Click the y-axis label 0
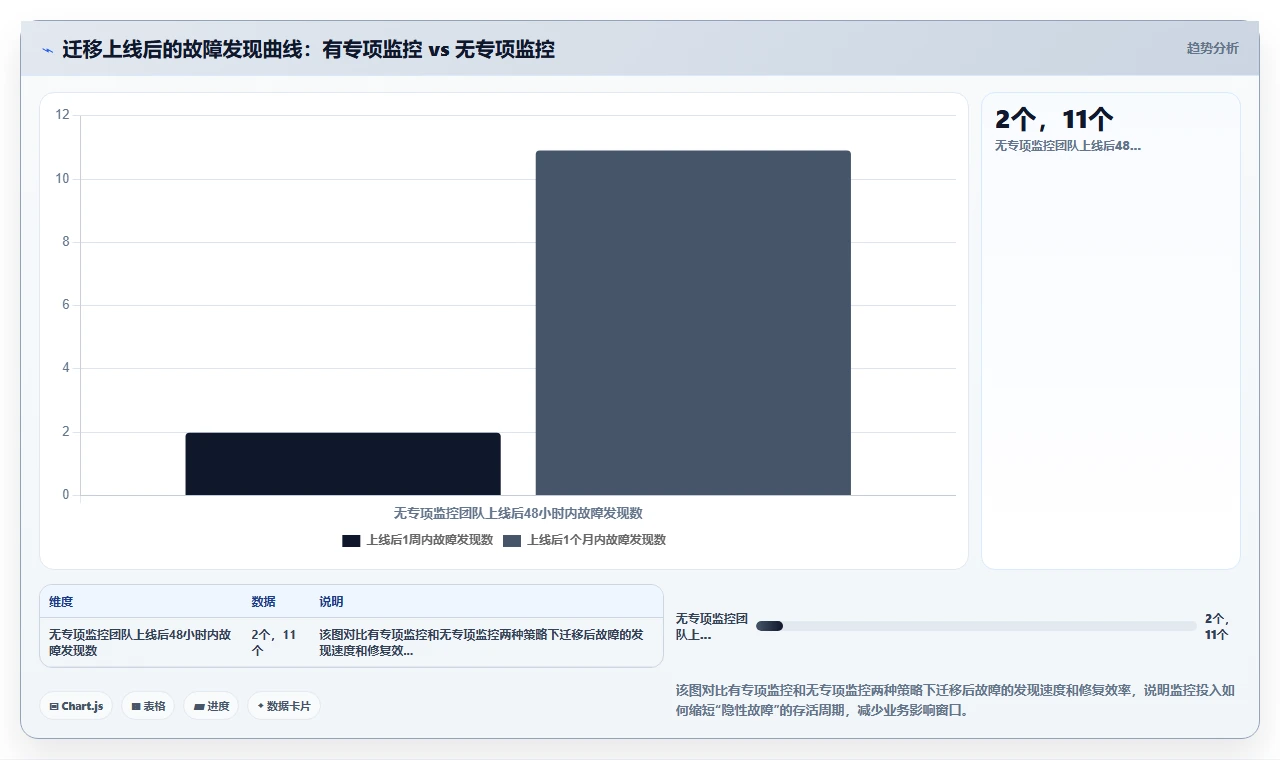This screenshot has width=1280, height=760. pyautogui.click(x=66, y=495)
